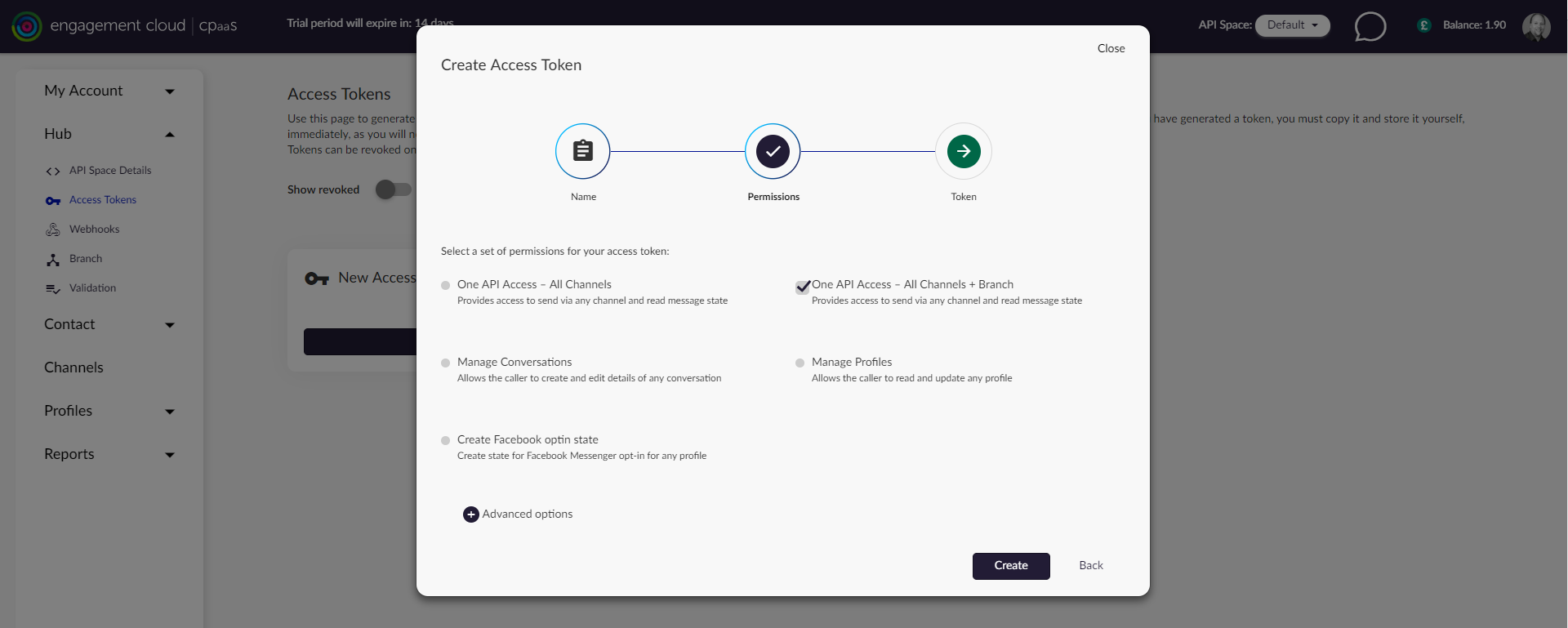The height and width of the screenshot is (628, 1568).
Task: Click the Token step arrow icon
Action: 964,151
